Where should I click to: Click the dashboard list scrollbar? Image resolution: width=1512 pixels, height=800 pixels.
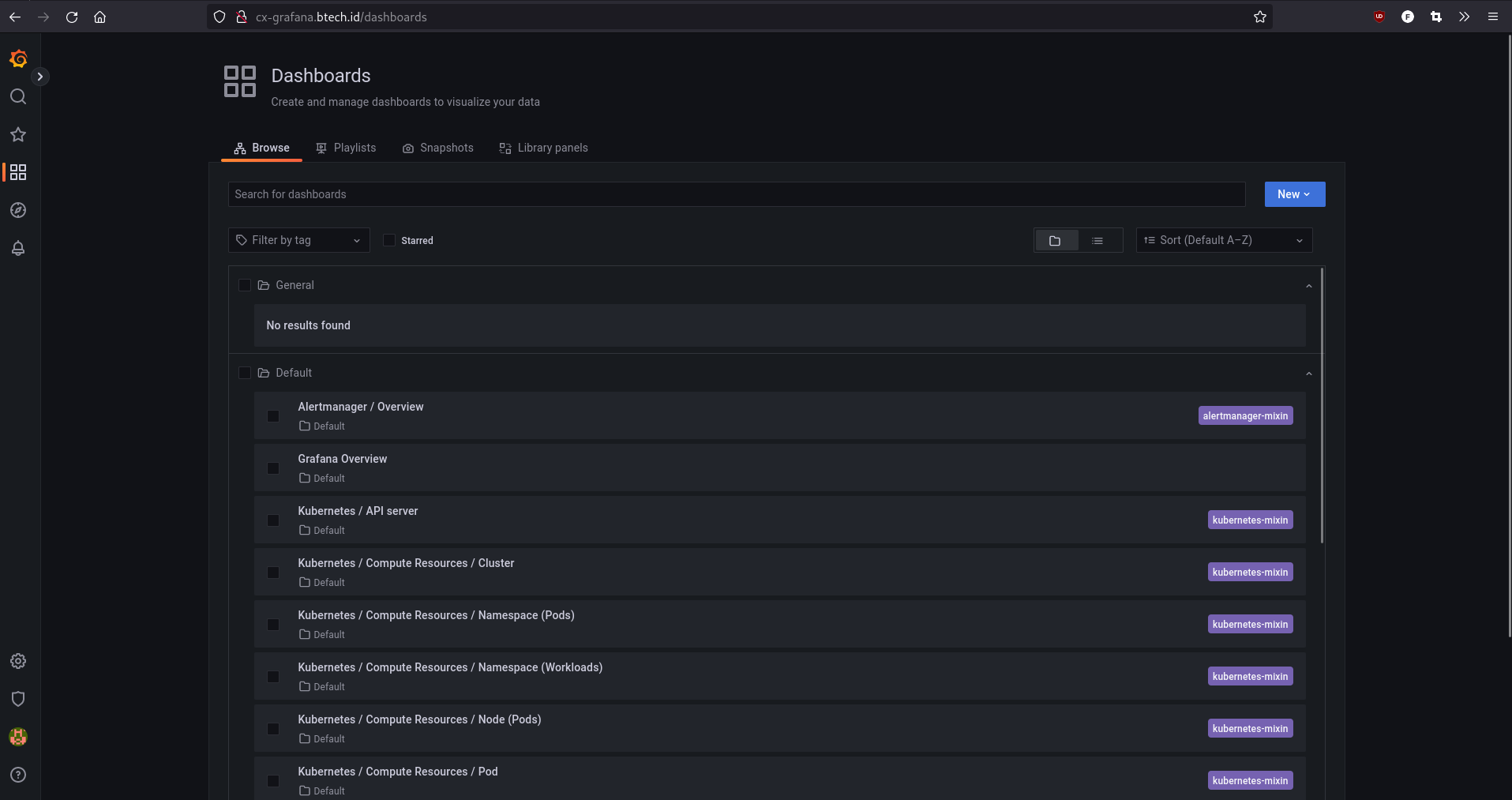pyautogui.click(x=1322, y=406)
